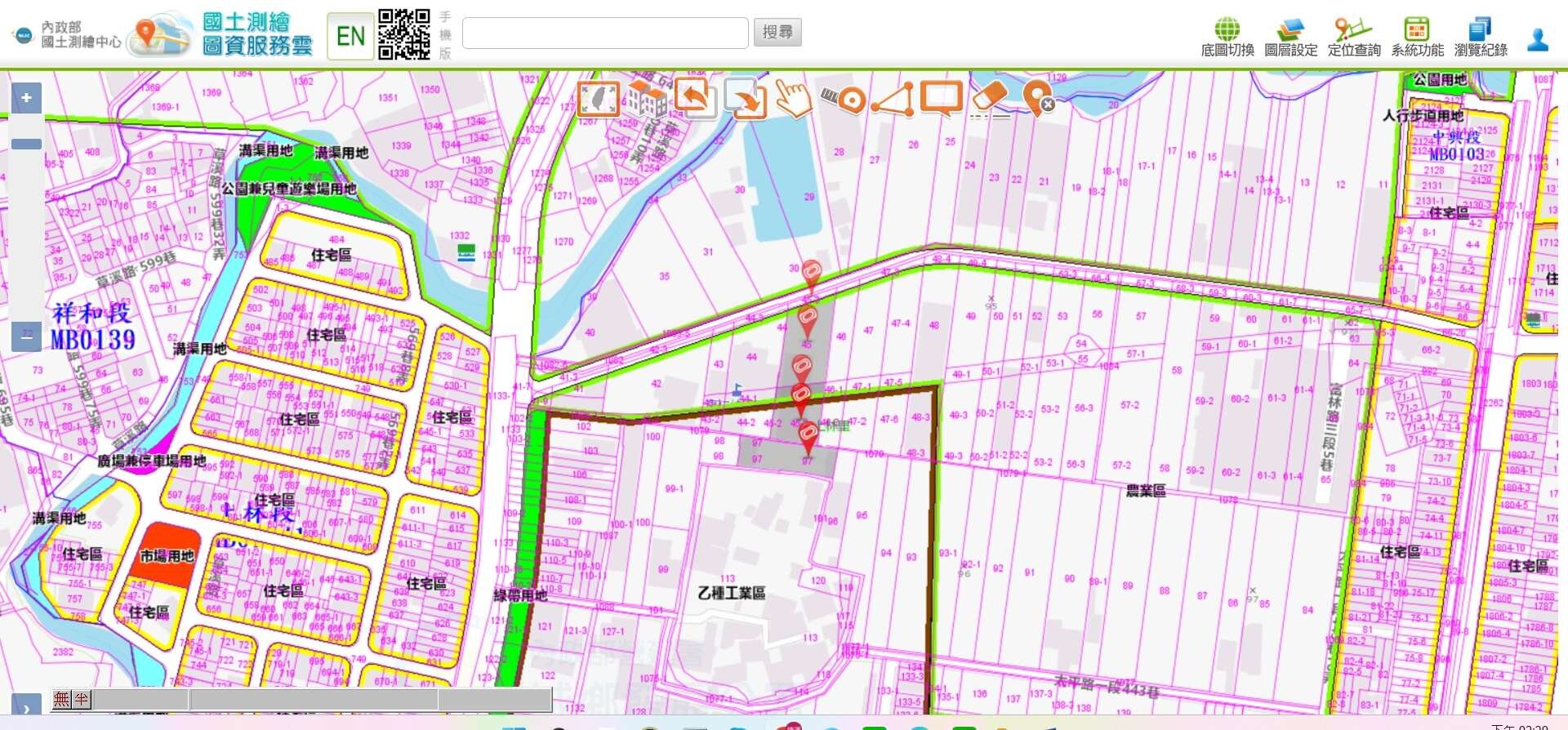Viewport: 1568px width, 730px height.
Task: Open the 圖層設定 layer settings menu
Action: (x=1290, y=37)
